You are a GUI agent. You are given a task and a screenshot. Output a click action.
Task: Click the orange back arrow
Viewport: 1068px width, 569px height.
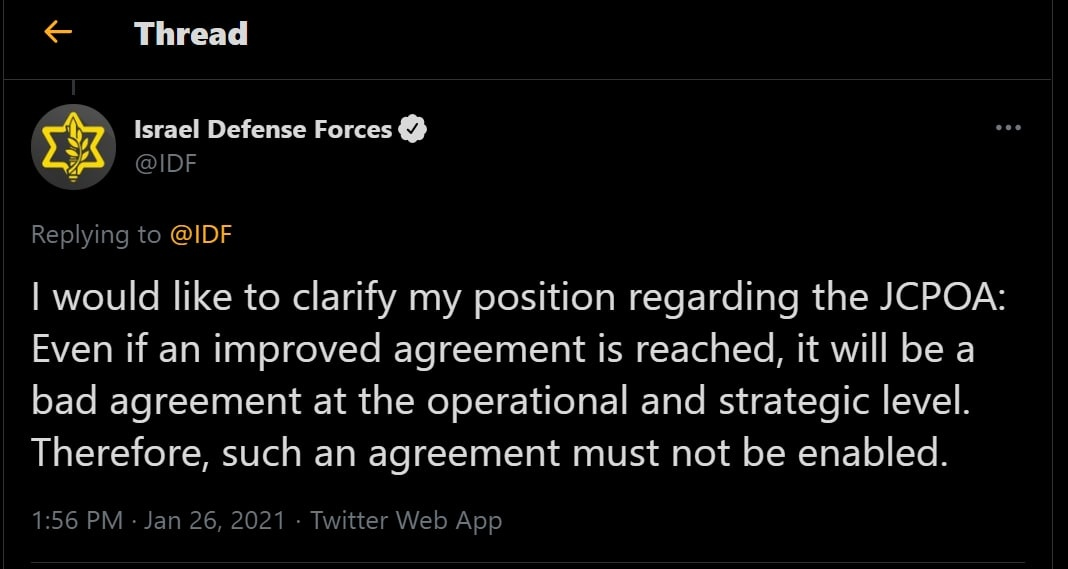coord(58,32)
